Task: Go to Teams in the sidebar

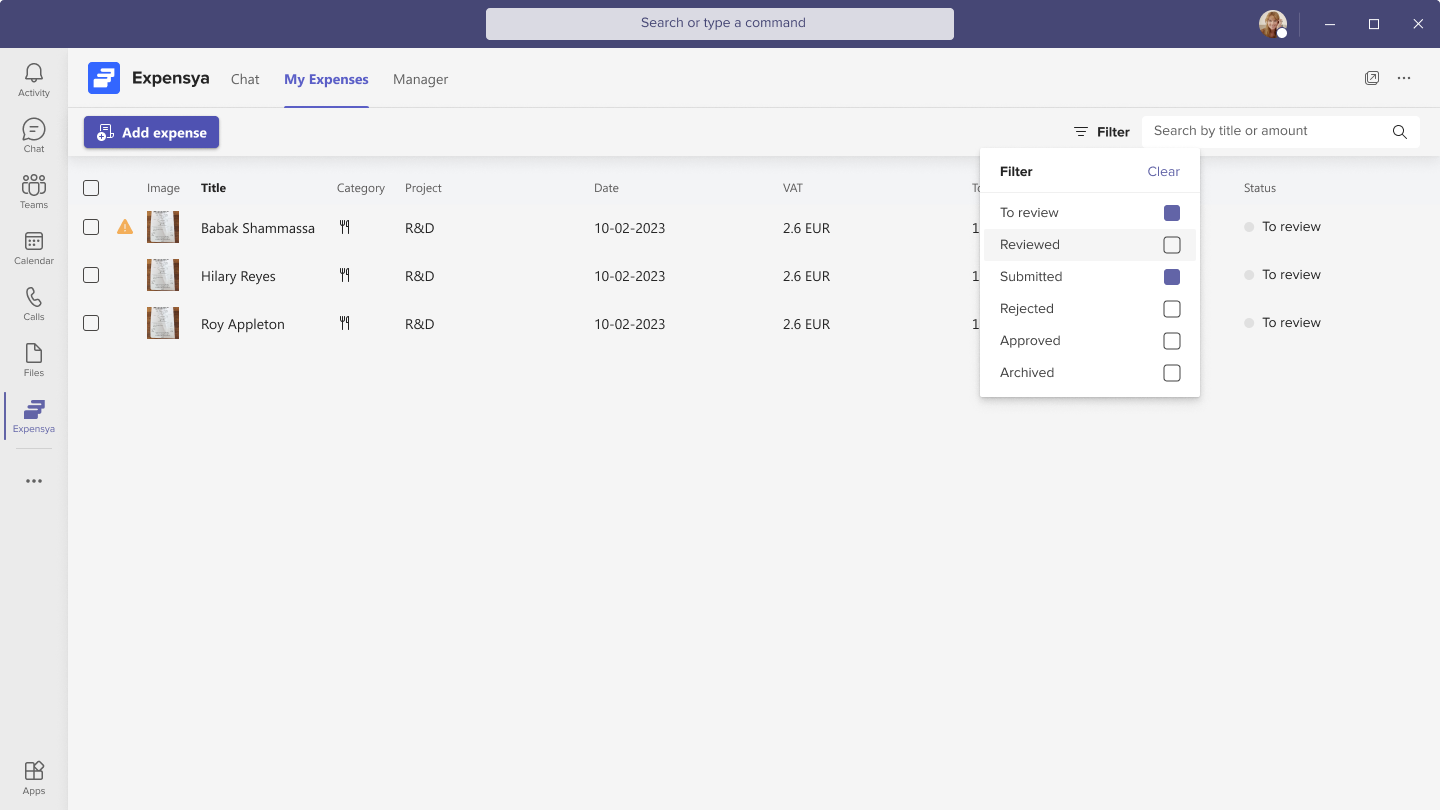Action: [x=33, y=192]
